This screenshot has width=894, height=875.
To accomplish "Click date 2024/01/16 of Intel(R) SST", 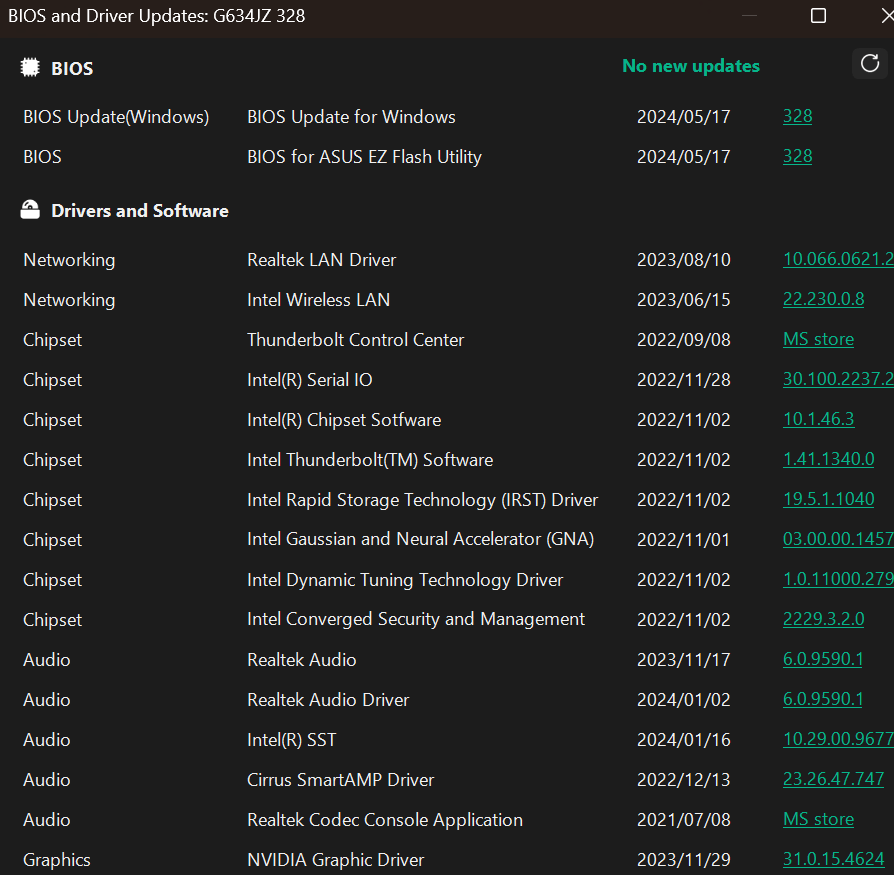I will coord(683,739).
